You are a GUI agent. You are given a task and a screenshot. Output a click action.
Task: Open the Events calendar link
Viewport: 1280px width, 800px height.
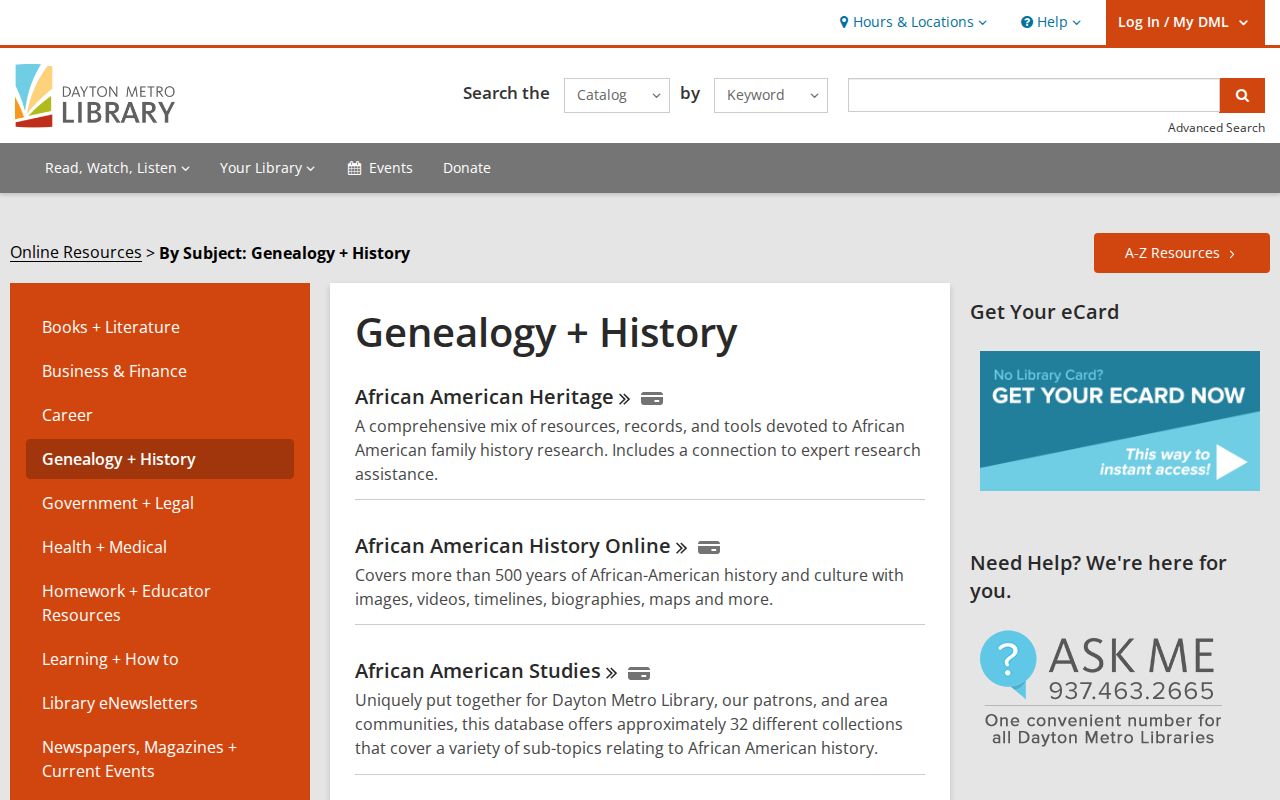[x=380, y=168]
